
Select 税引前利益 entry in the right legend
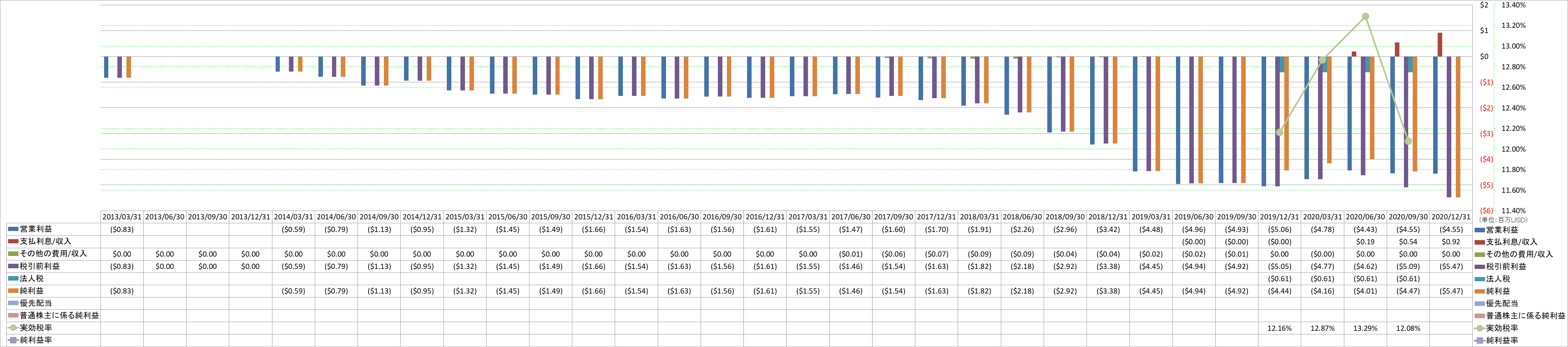(x=1506, y=267)
